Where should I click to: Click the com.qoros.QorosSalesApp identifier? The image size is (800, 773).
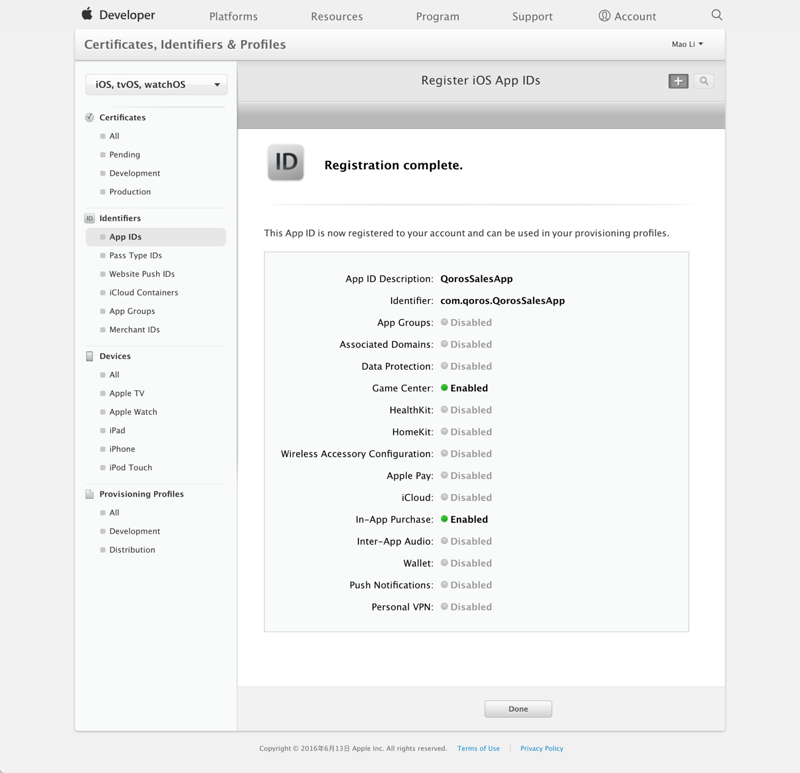503,301
